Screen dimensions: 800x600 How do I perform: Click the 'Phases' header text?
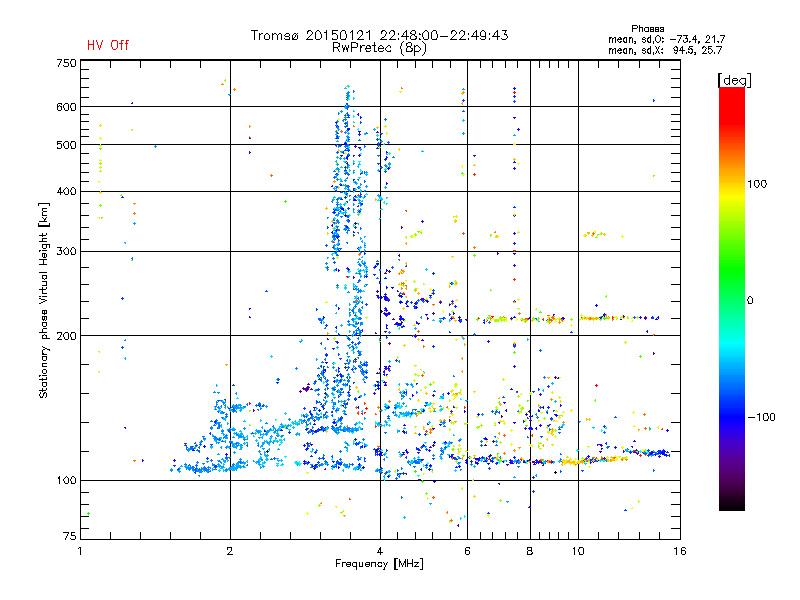(x=647, y=29)
